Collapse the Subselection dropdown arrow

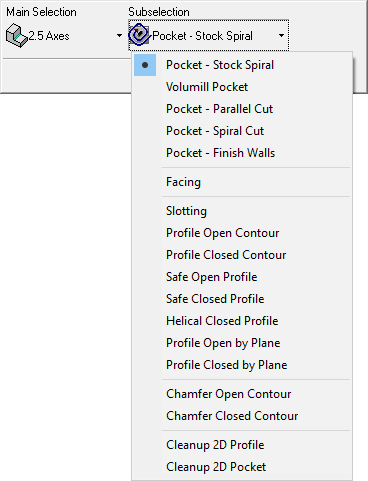point(281,35)
